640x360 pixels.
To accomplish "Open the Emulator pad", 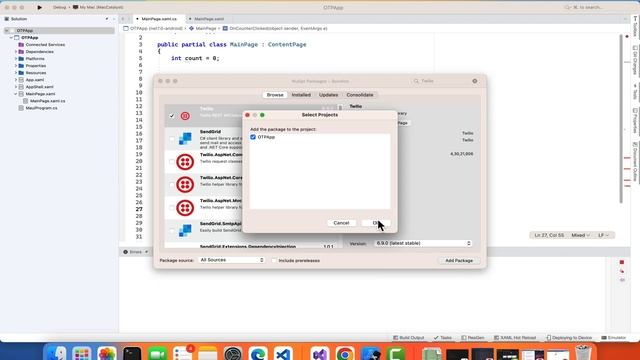I will pos(613,338).
